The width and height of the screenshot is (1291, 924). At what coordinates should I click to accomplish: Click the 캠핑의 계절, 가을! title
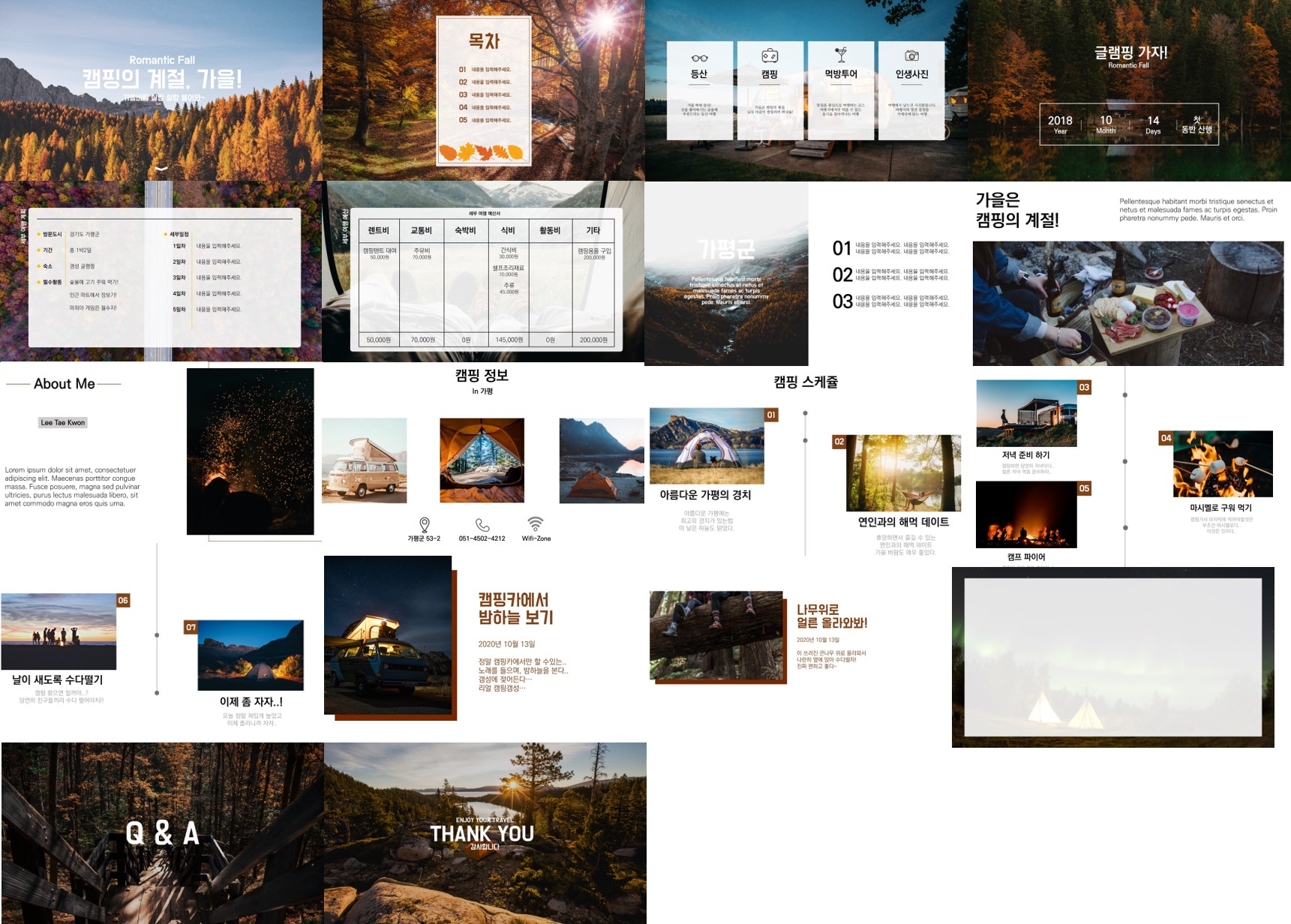(162, 78)
